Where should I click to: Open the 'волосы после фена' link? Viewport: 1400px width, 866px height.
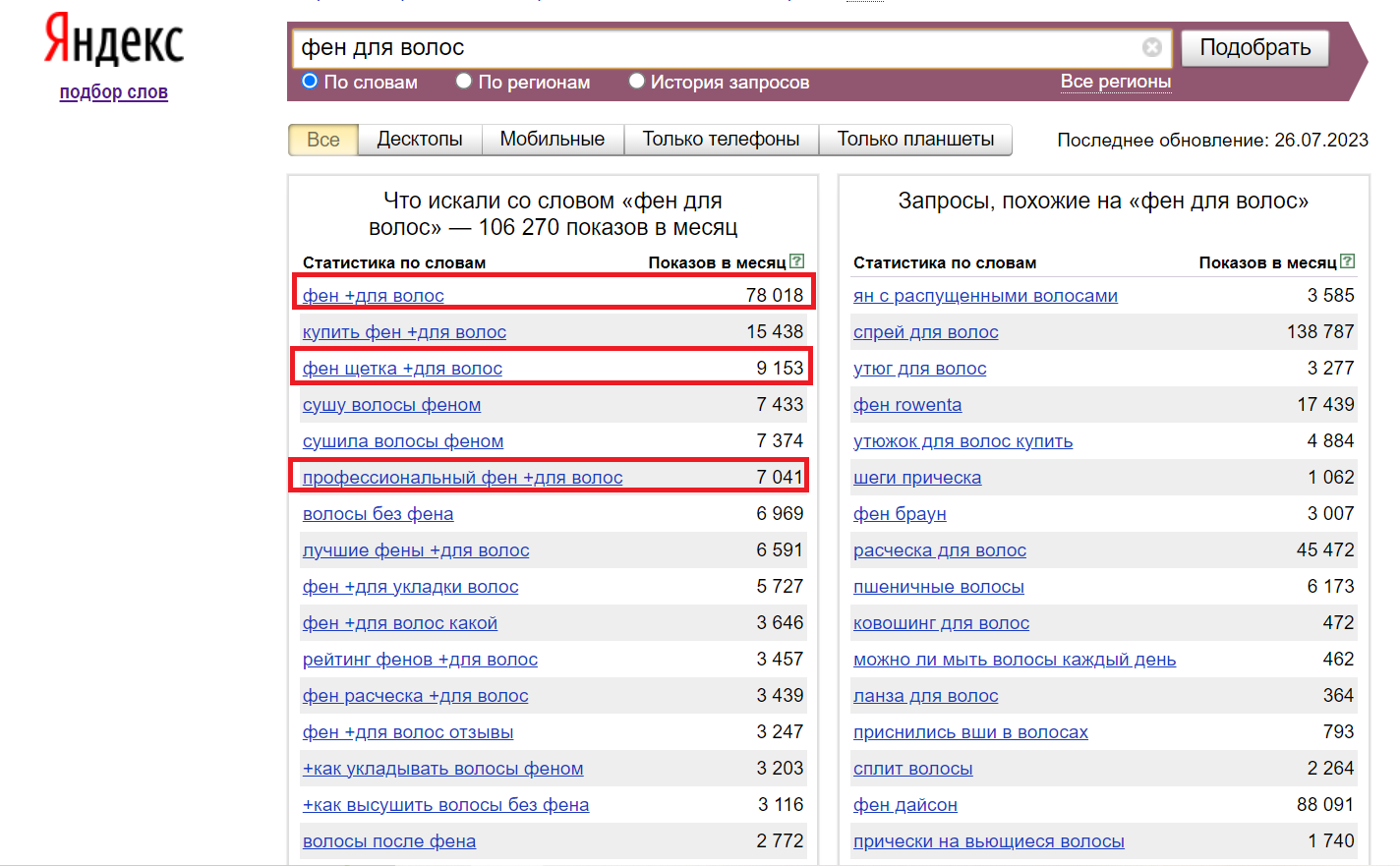(389, 841)
